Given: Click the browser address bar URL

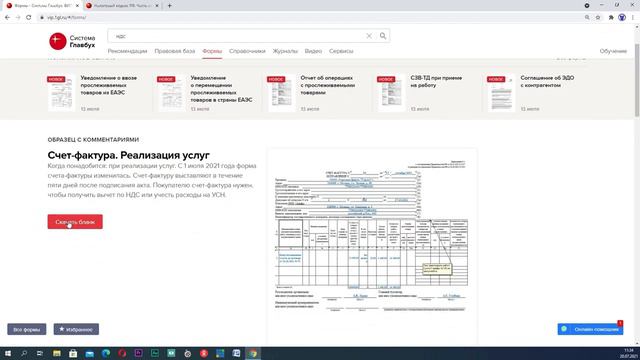Looking at the screenshot, I should coord(67,18).
